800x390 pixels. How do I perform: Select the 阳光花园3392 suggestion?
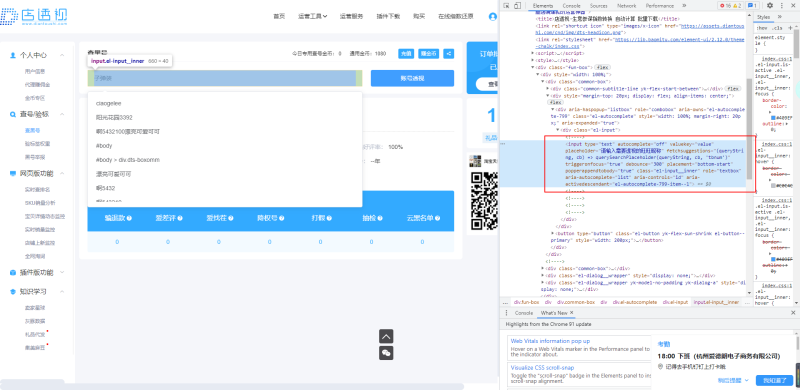pos(225,117)
